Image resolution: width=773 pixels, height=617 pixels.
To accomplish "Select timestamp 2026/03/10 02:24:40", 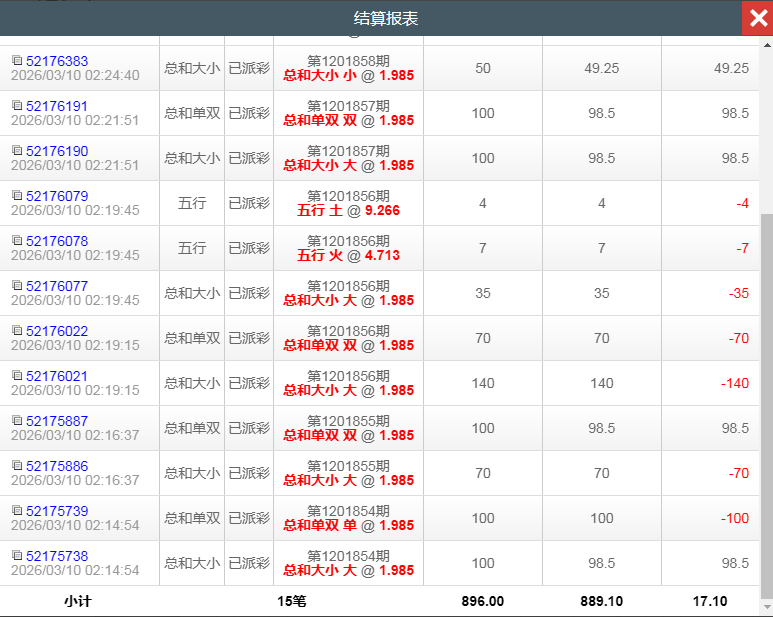I will (75, 75).
